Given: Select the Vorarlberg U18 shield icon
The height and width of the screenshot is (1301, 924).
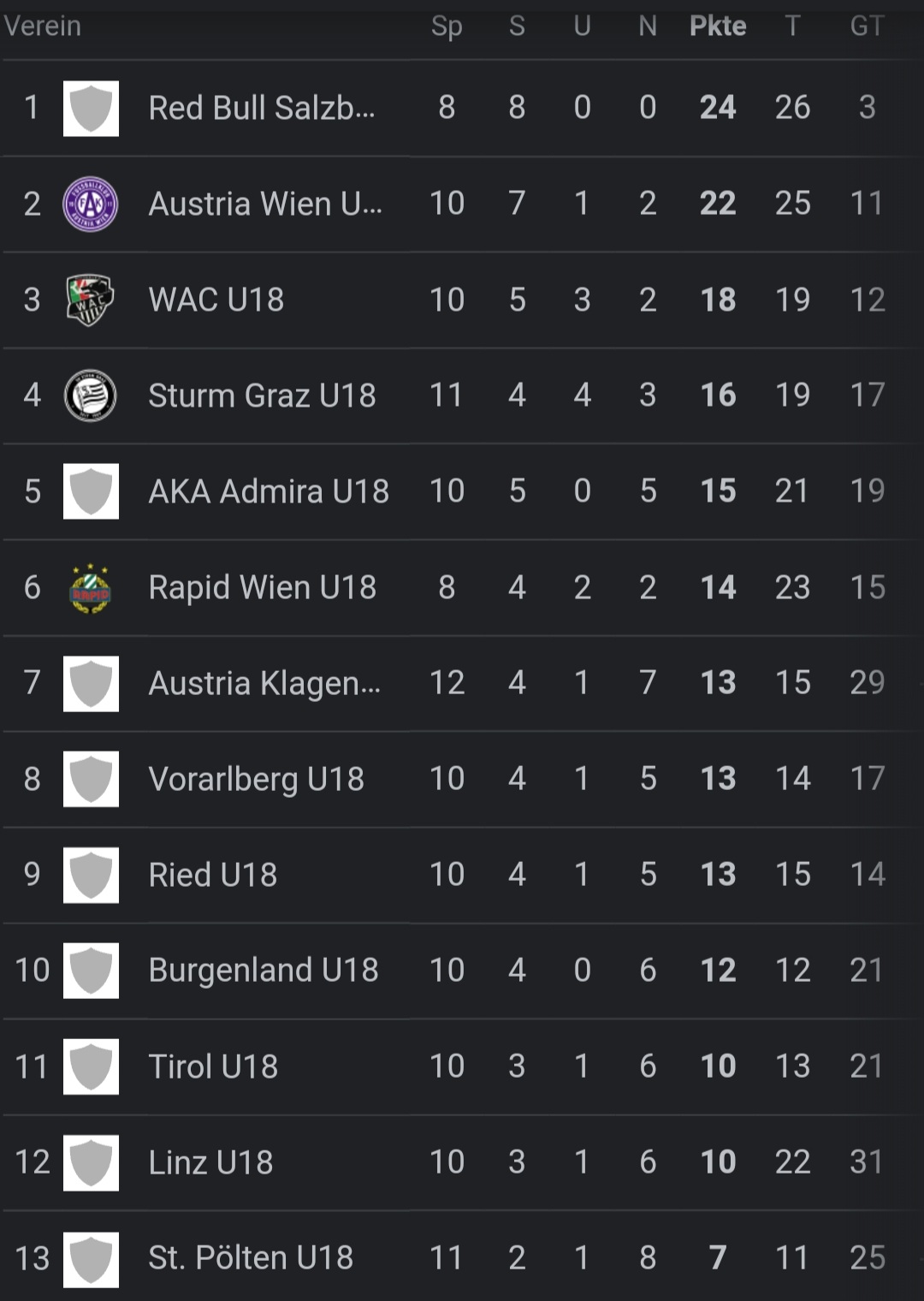Looking at the screenshot, I should tap(91, 779).
